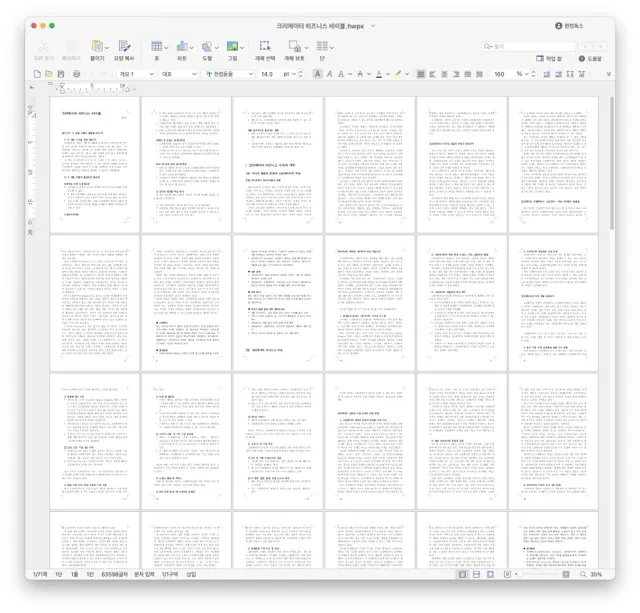Viewport: 640px width, 613px height.
Task: Click the vertical scrollbar on right edge
Action: coord(612,163)
